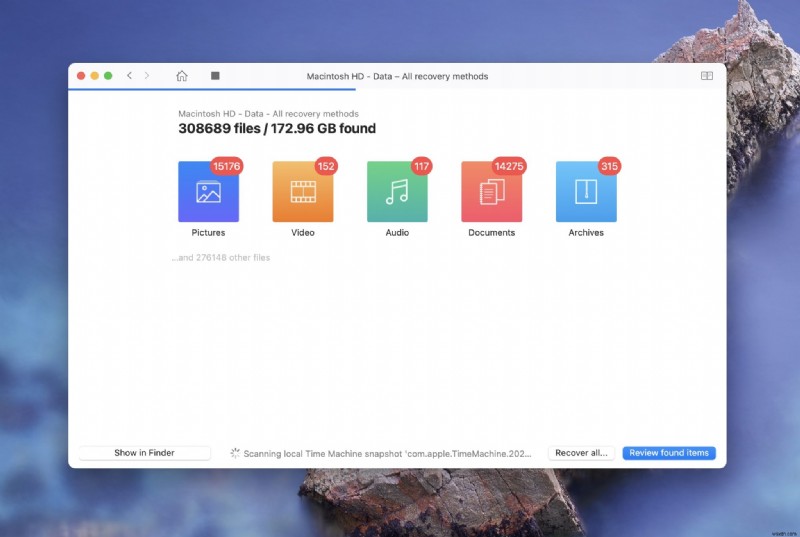The height and width of the screenshot is (537, 800).
Task: Click Review found items button
Action: pyautogui.click(x=669, y=453)
